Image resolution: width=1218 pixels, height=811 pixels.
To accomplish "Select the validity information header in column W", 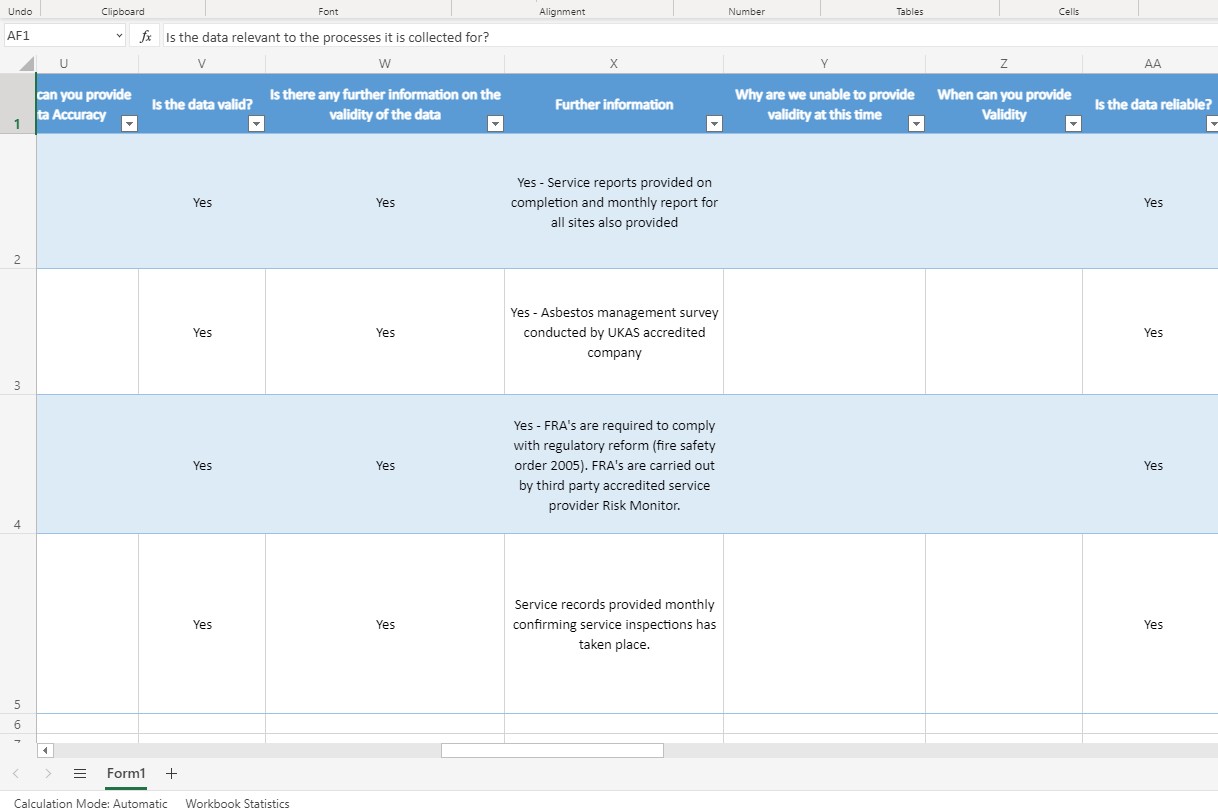I will 385,104.
